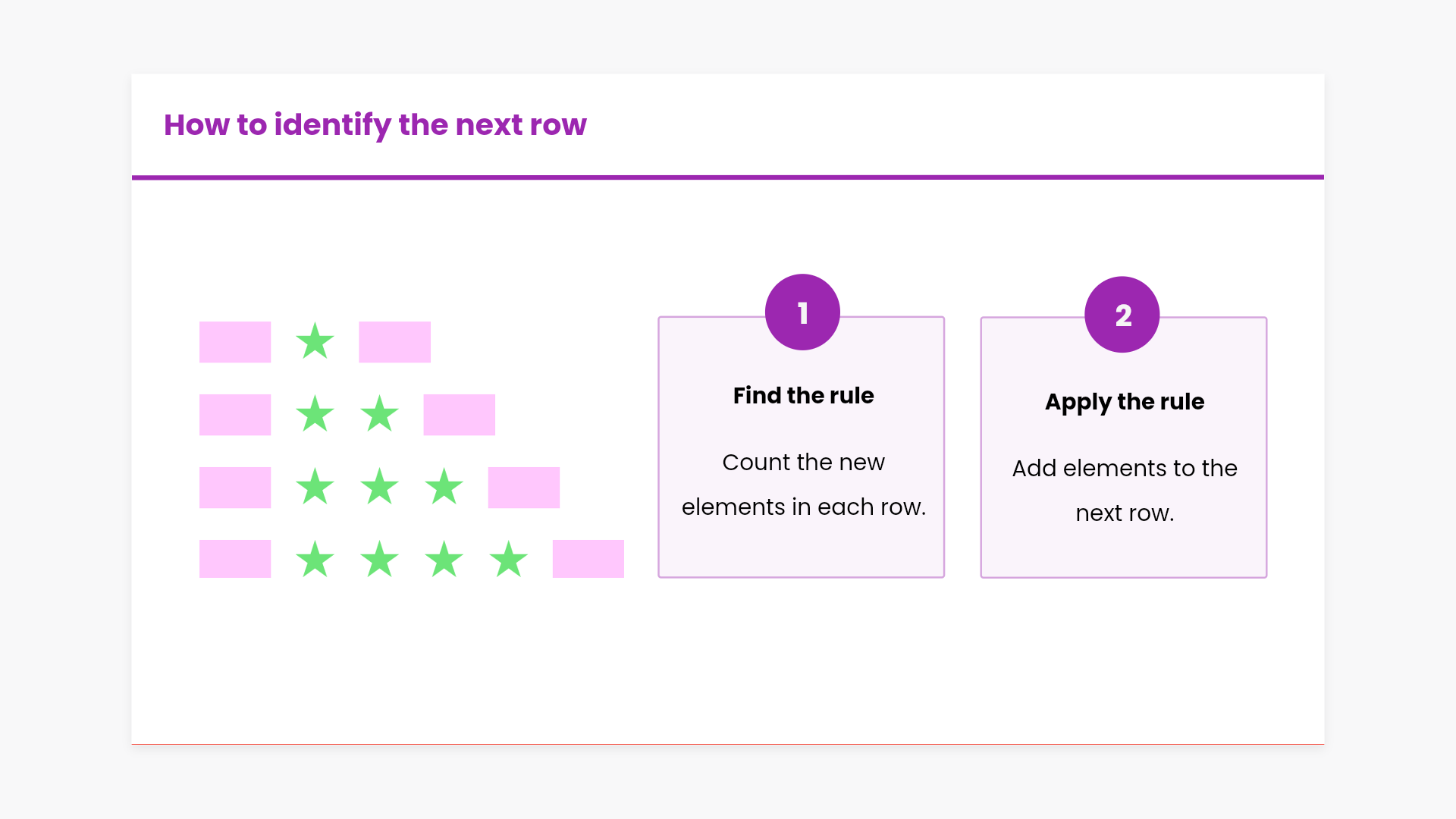Click the middle star in the three-star row
Viewport: 1456px width, 819px height.
[x=379, y=488]
